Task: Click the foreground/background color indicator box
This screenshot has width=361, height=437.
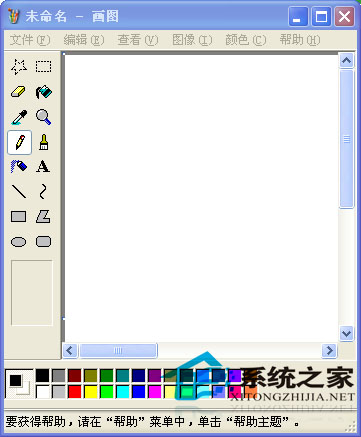Action: pyautogui.click(x=19, y=384)
